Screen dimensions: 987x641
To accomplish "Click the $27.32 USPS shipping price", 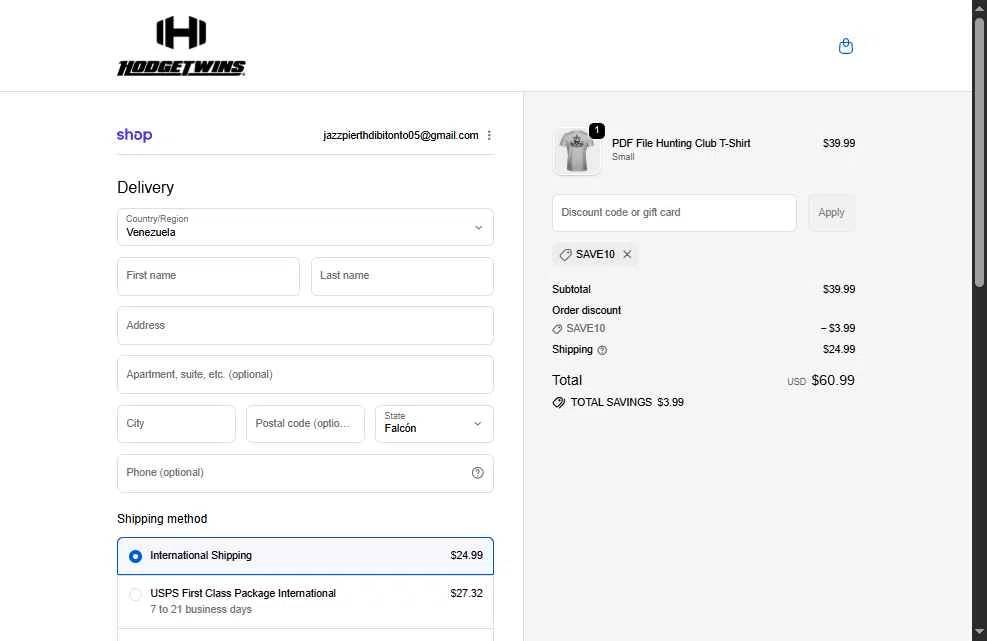I will pos(466,593).
